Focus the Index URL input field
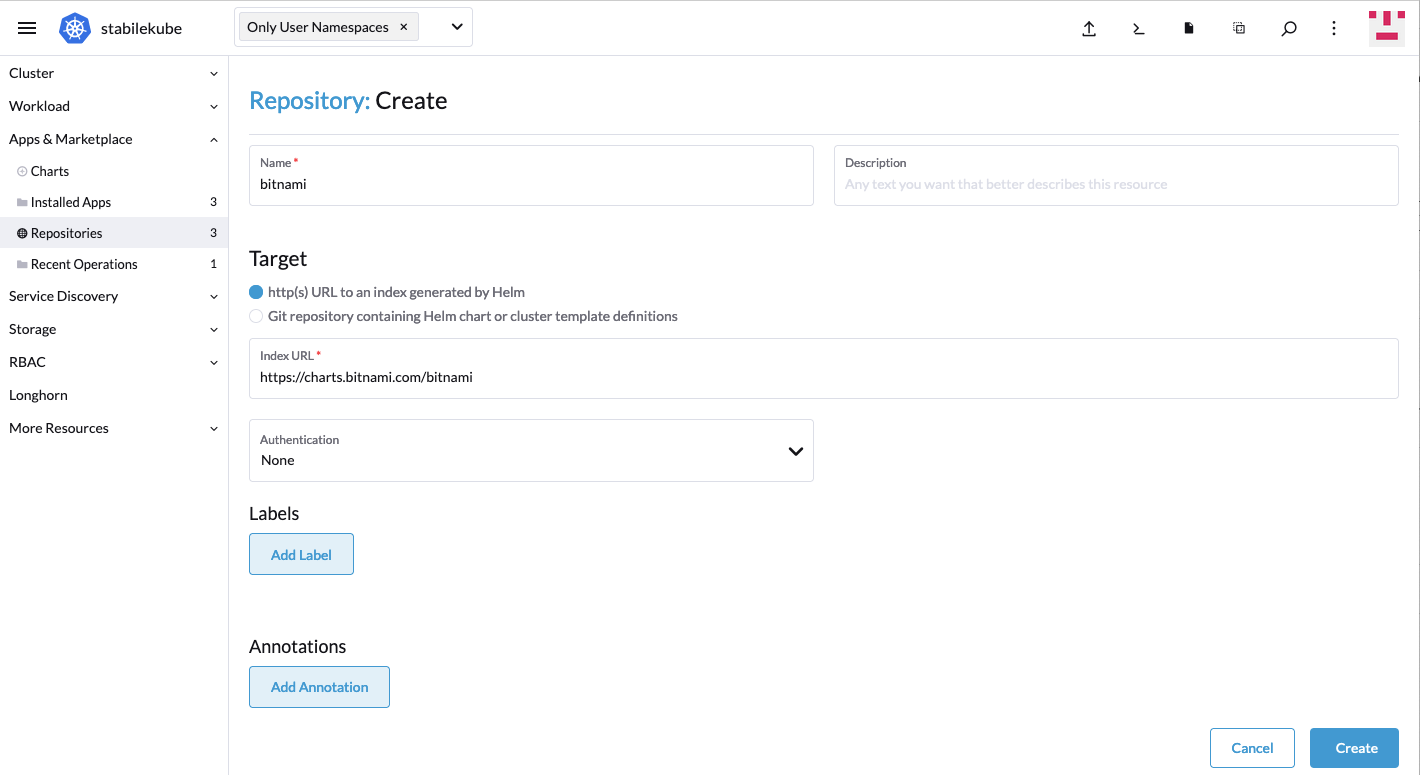 coord(824,369)
